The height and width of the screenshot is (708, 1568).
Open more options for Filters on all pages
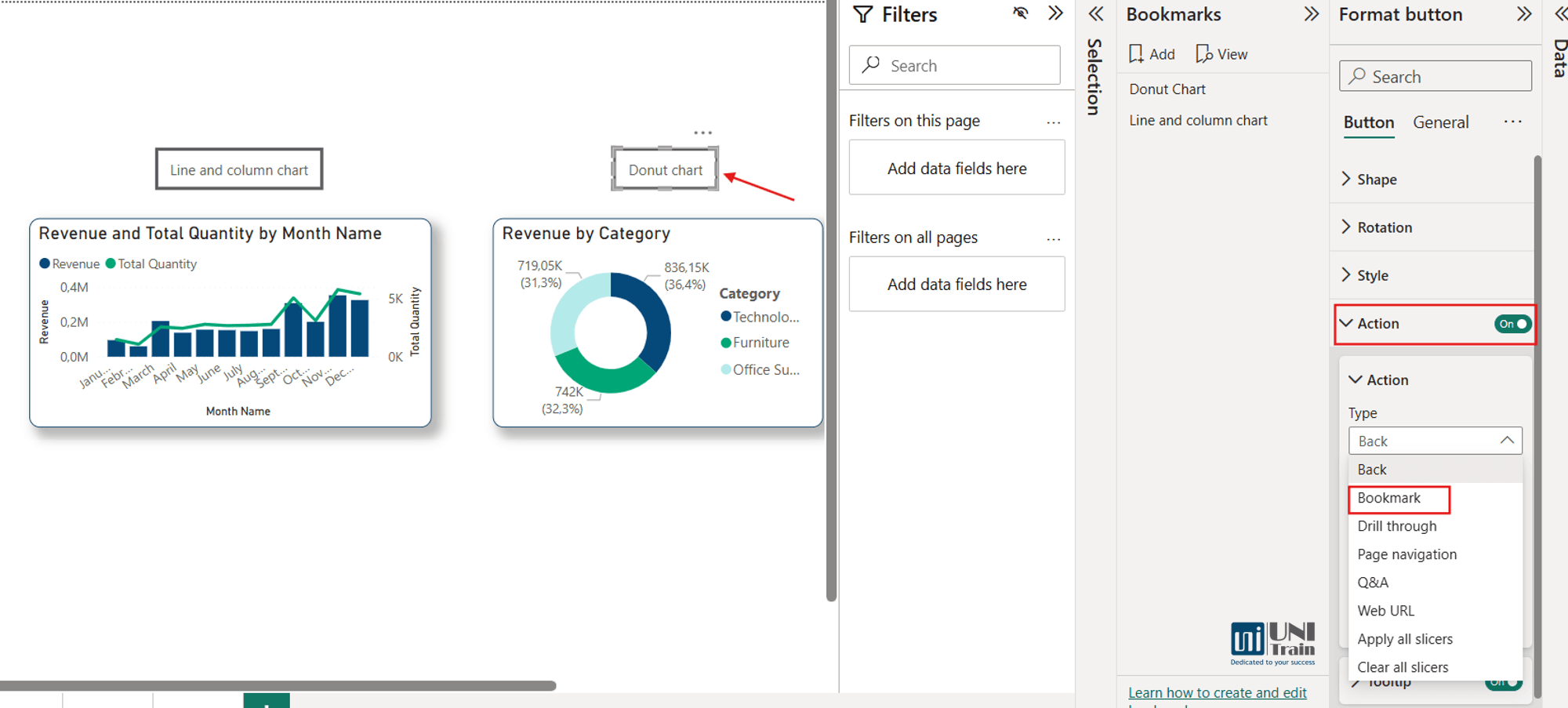click(x=1053, y=239)
